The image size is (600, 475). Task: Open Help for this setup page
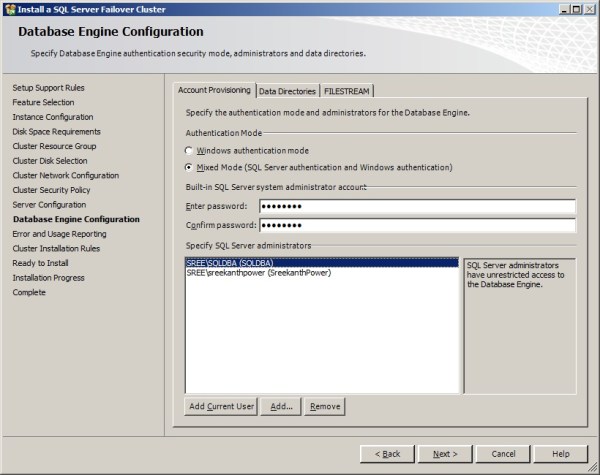561,454
